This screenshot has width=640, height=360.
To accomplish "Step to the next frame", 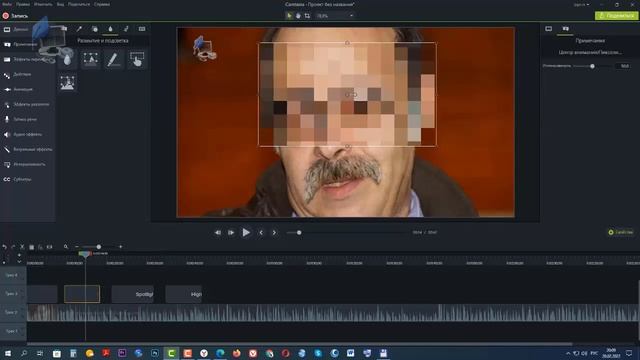I will [231, 233].
